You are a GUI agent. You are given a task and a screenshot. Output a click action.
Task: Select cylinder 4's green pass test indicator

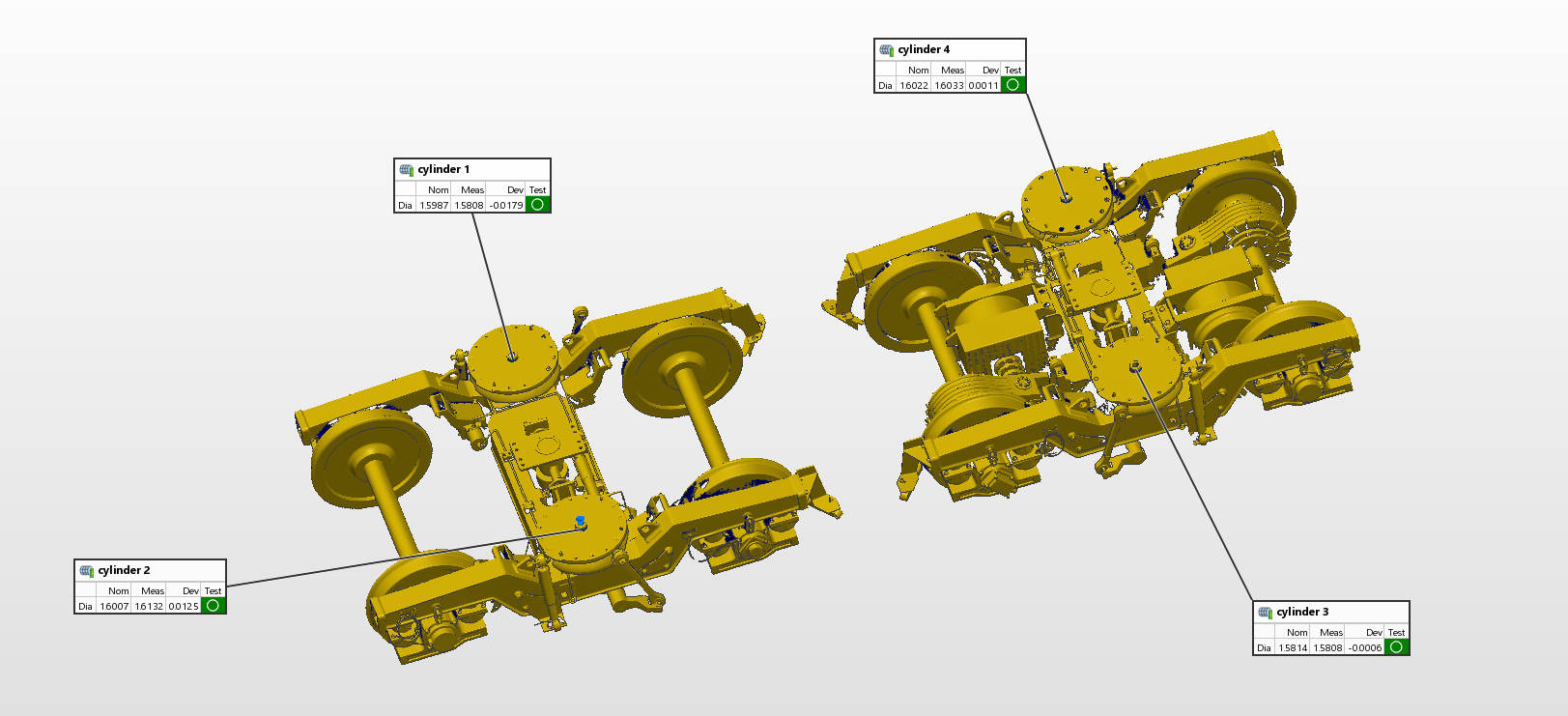(x=1012, y=85)
